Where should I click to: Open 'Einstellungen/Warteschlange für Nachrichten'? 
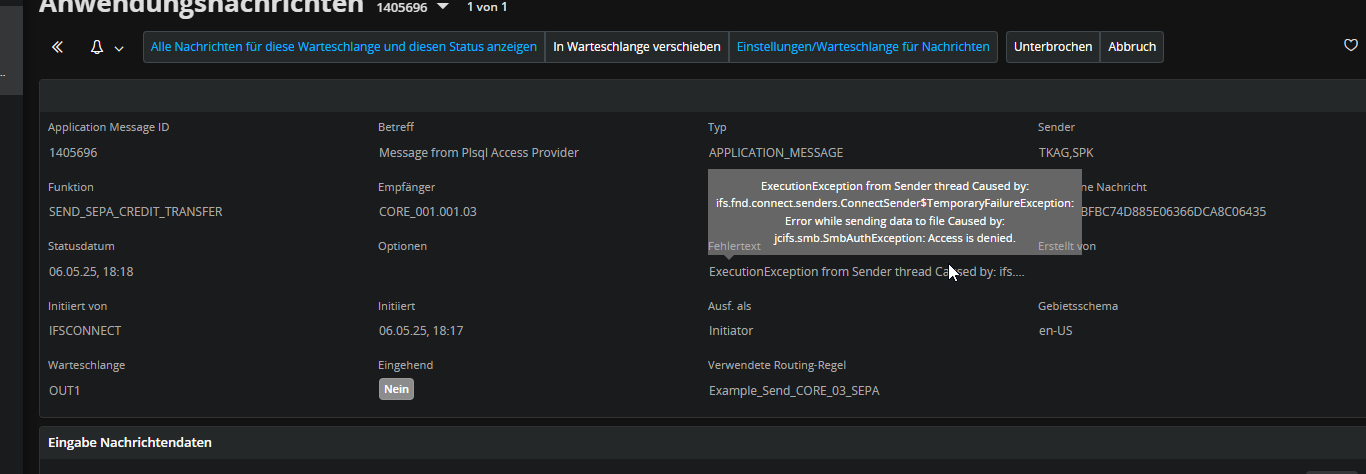(x=863, y=47)
